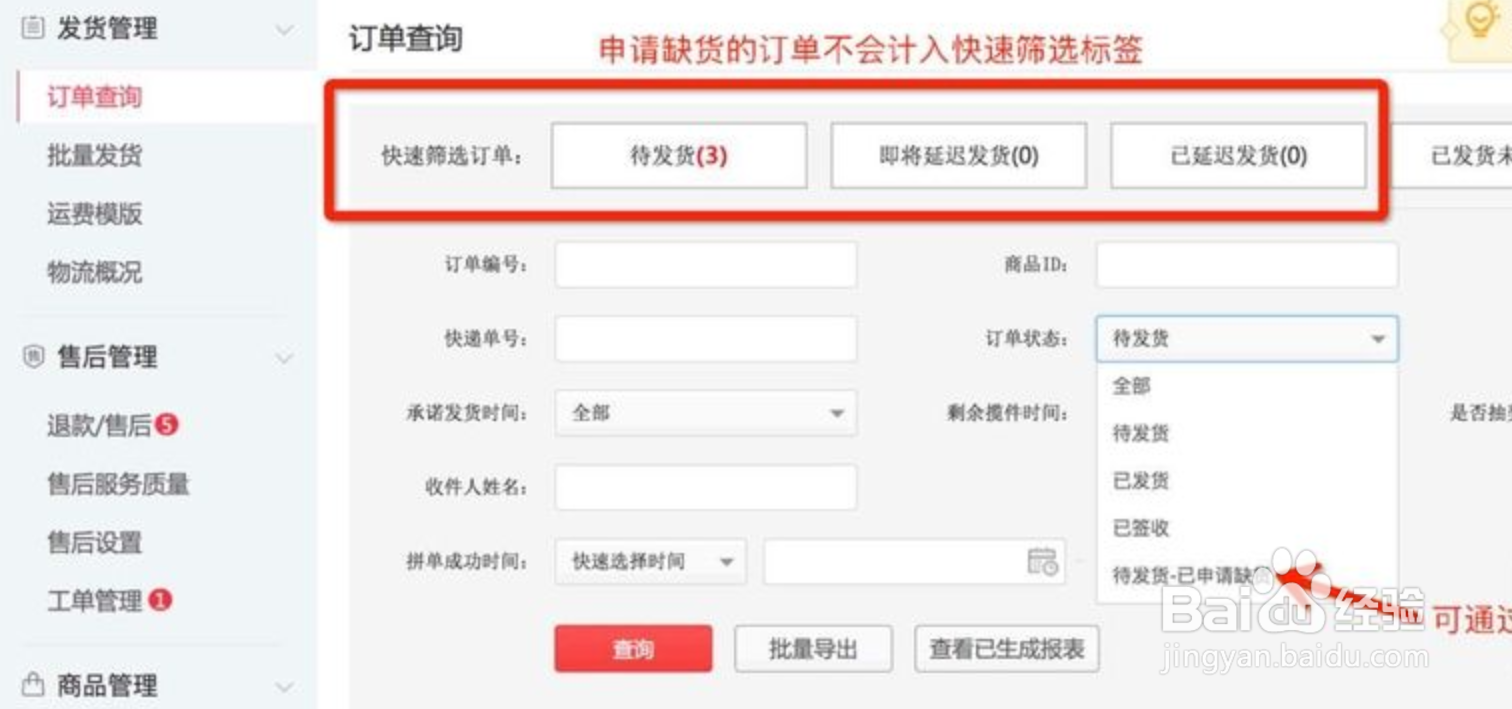Click the 商品管理 bag icon
This screenshot has width=1512, height=709.
click(x=33, y=685)
